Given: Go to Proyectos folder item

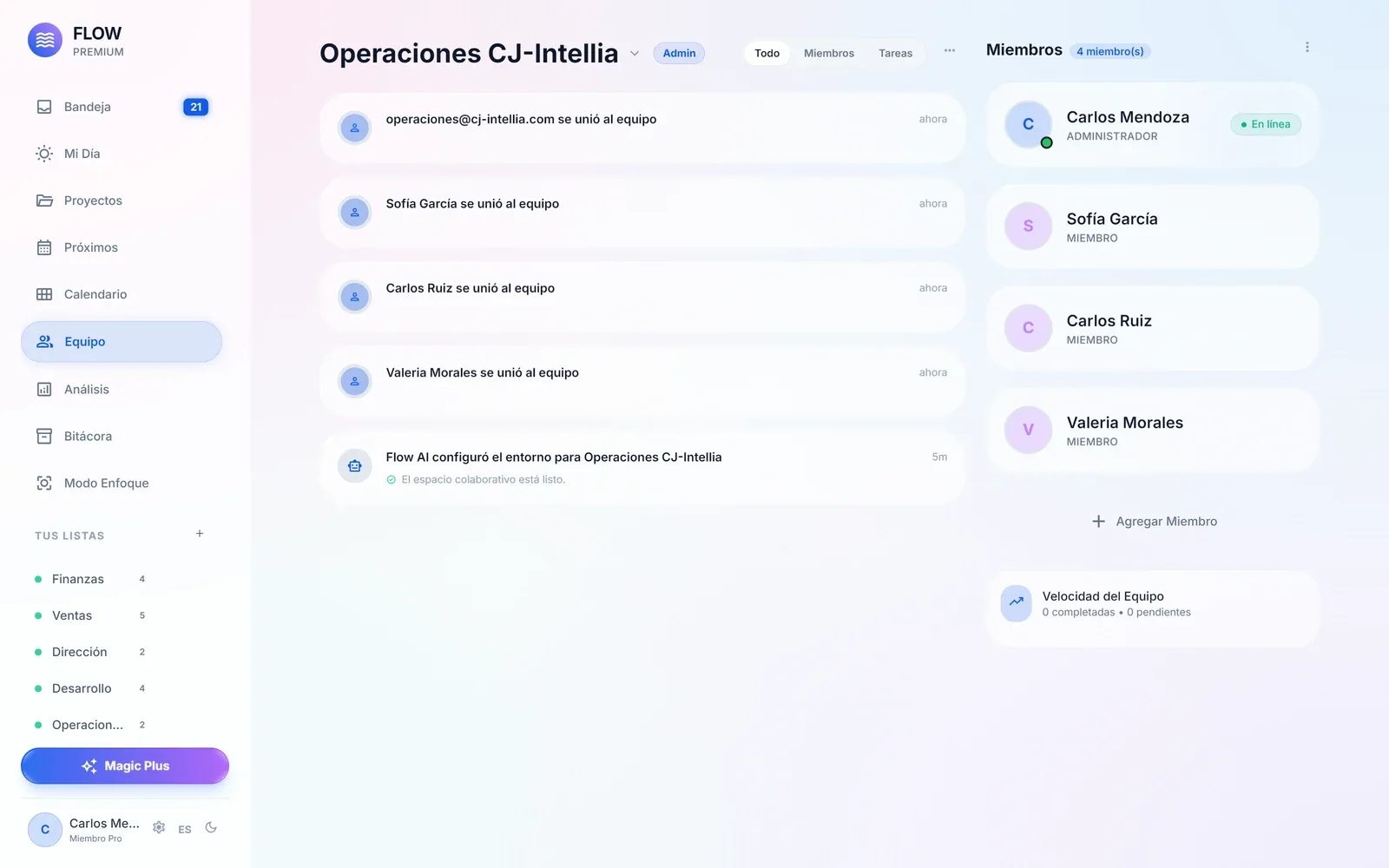Looking at the screenshot, I should click(122, 201).
